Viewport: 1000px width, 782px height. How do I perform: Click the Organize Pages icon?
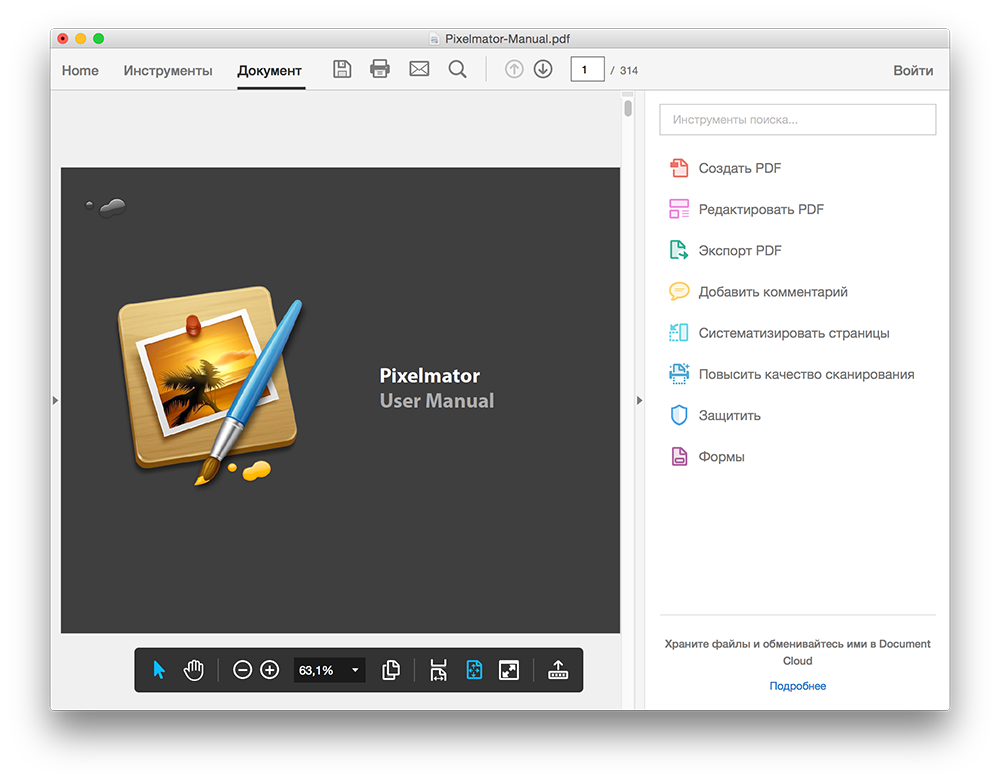click(679, 332)
